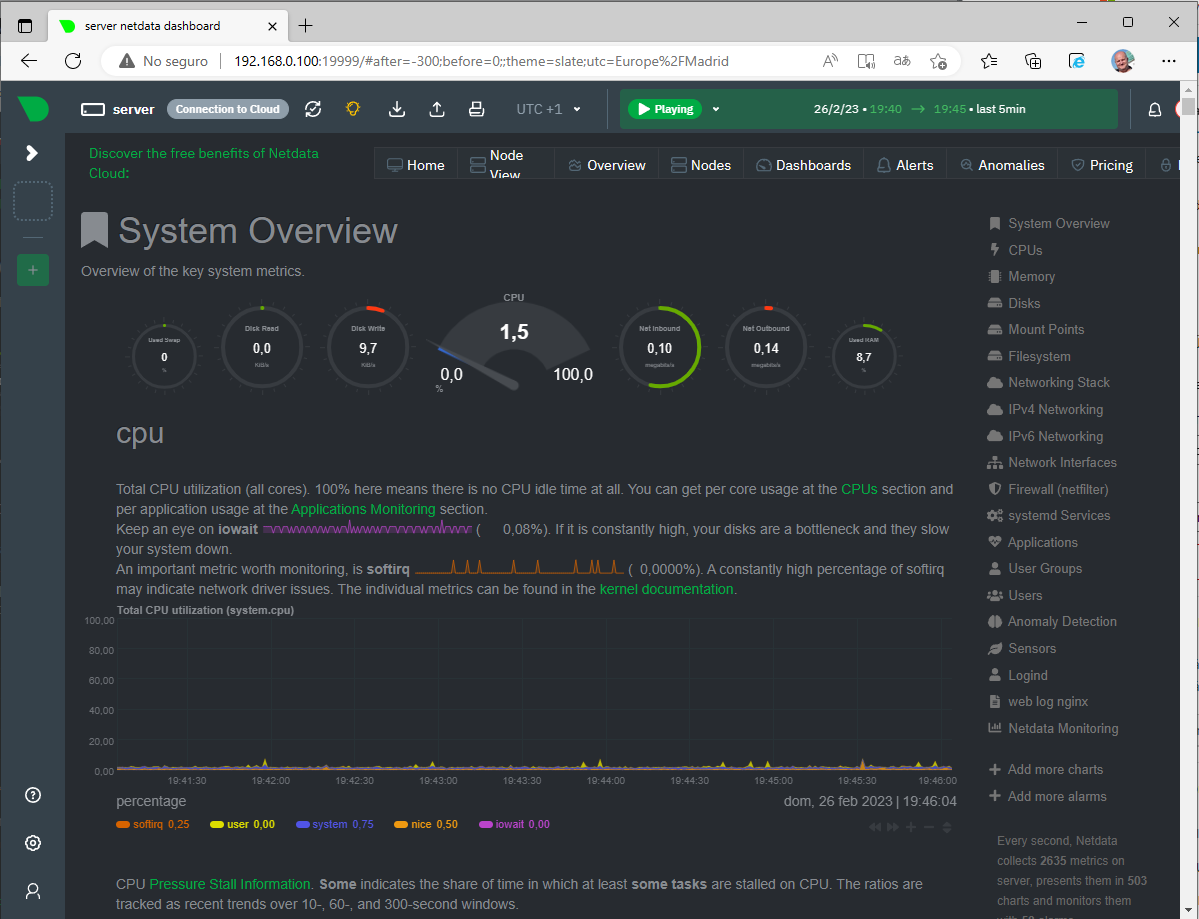Image resolution: width=1199 pixels, height=919 pixels.
Task: Open the news lightbulb icon
Action: (x=352, y=109)
